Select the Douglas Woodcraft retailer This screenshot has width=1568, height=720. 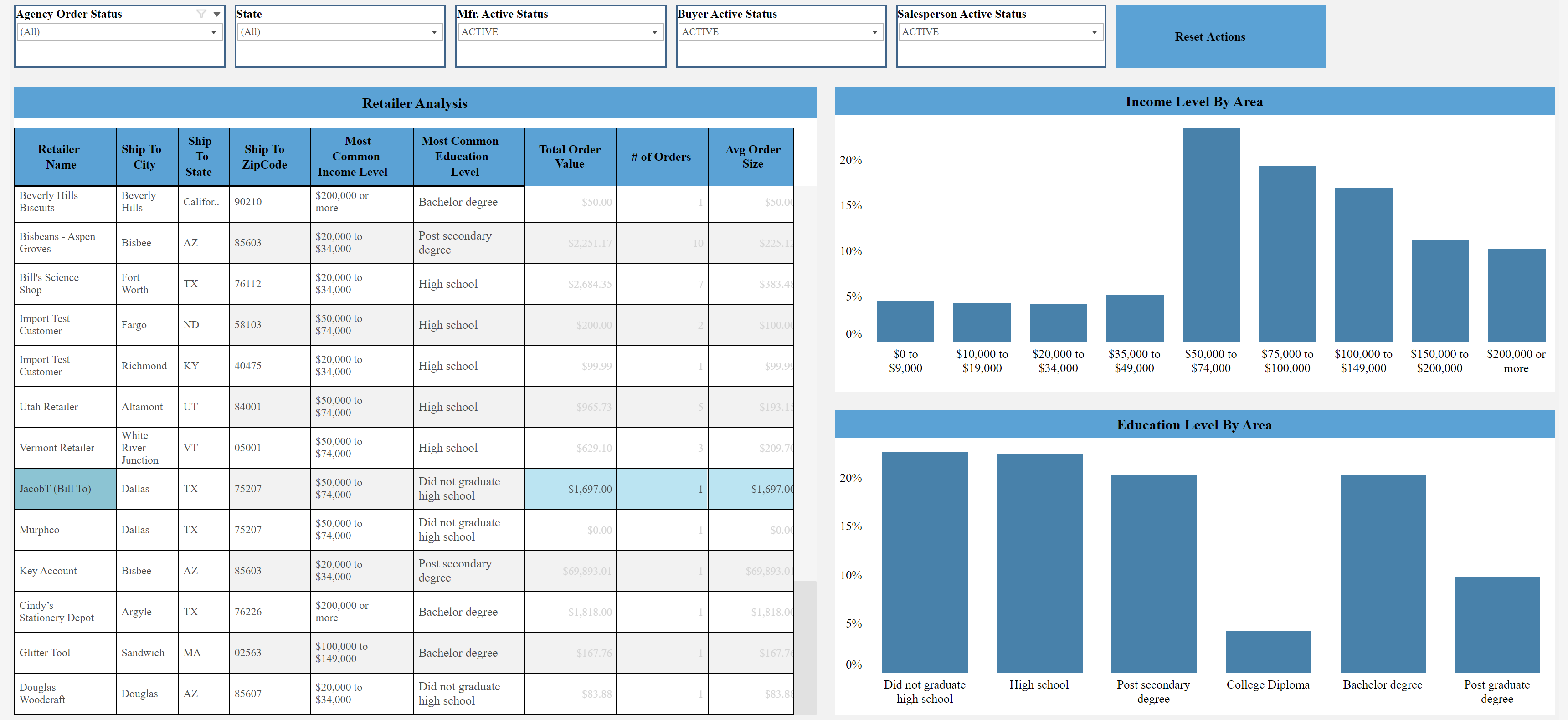click(65, 694)
